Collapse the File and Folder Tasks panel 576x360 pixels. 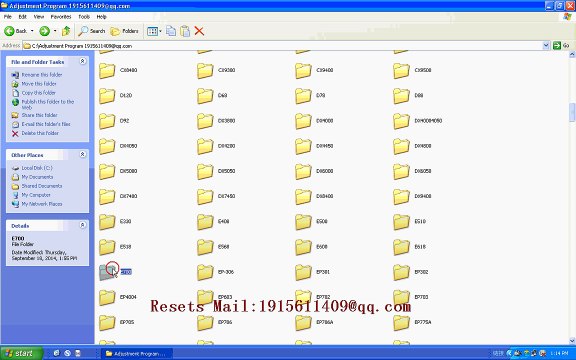click(x=83, y=61)
